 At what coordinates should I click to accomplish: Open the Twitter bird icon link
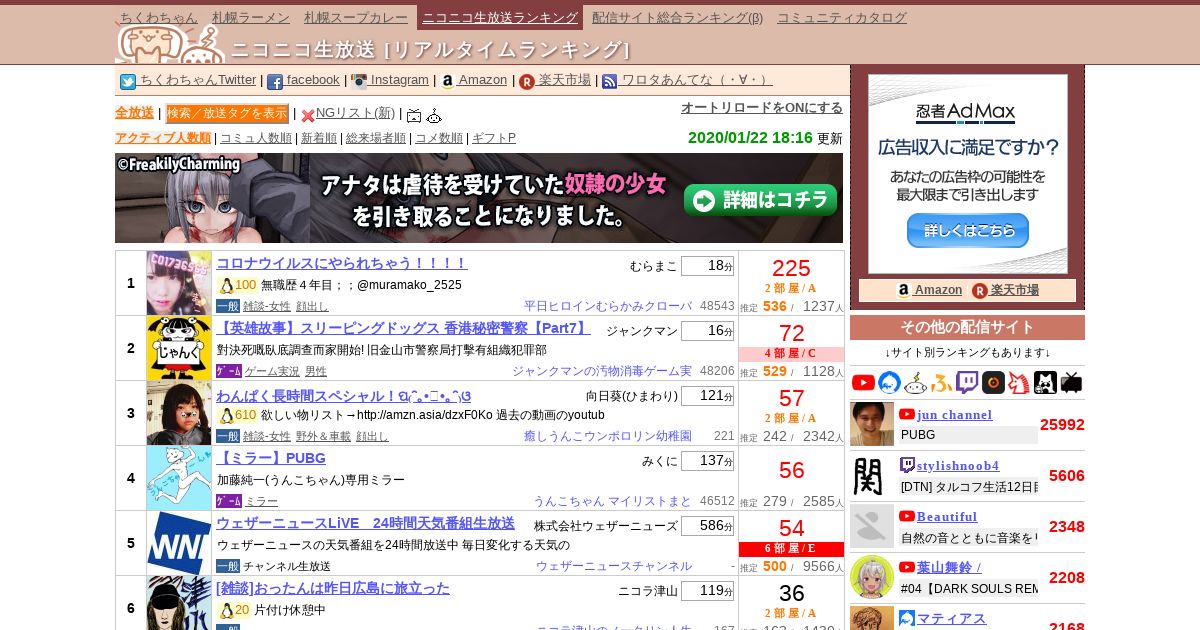[x=128, y=82]
